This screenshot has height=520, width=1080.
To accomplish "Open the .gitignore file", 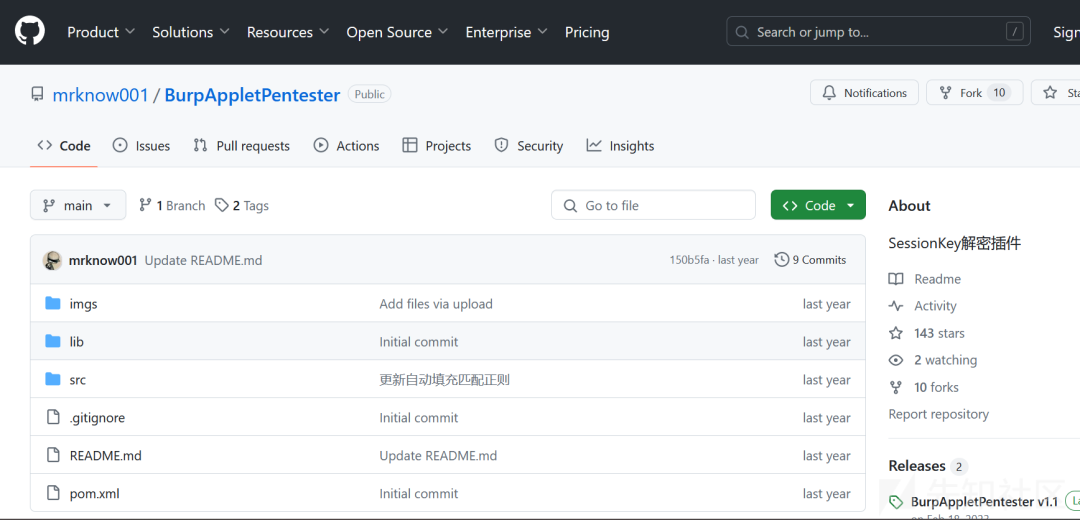I will [x=97, y=417].
